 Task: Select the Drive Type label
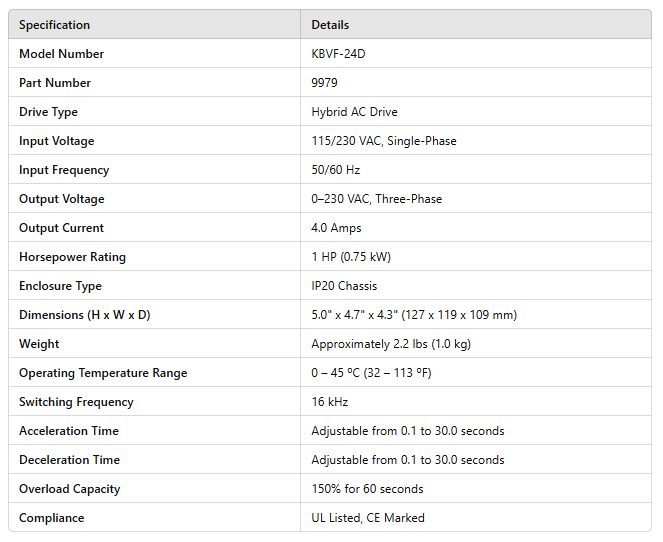tap(48, 112)
